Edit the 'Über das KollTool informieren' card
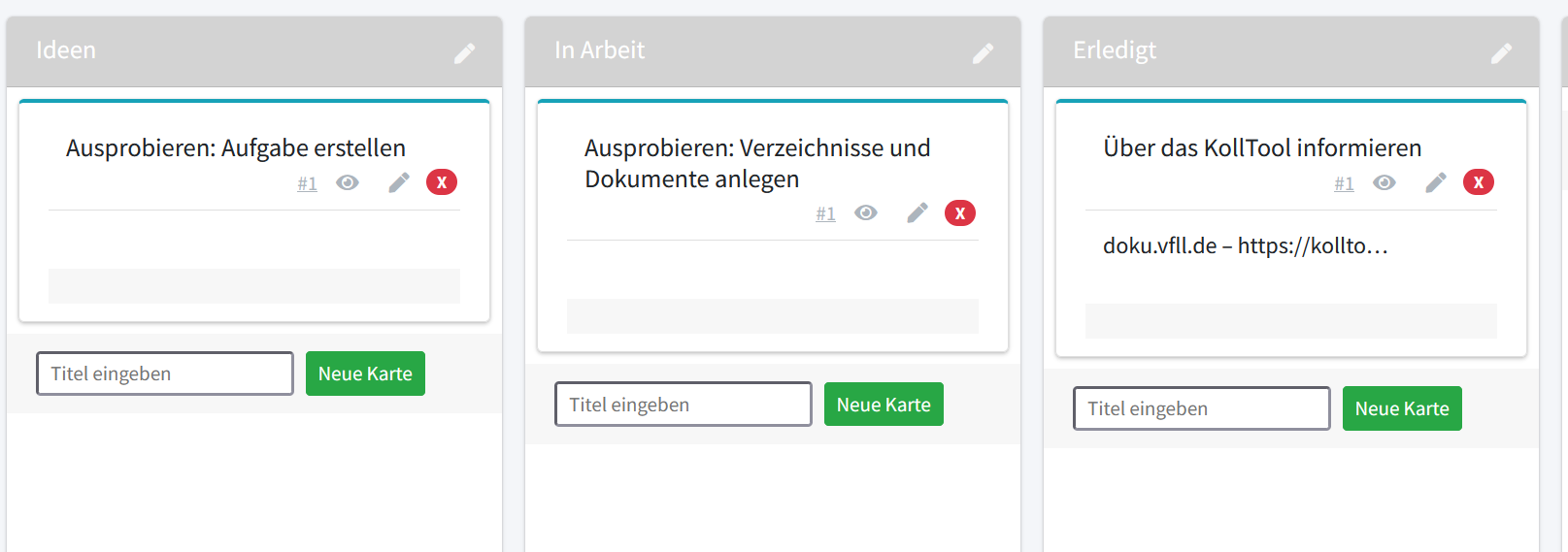Screen dimensions: 1568x552 tap(1436, 182)
